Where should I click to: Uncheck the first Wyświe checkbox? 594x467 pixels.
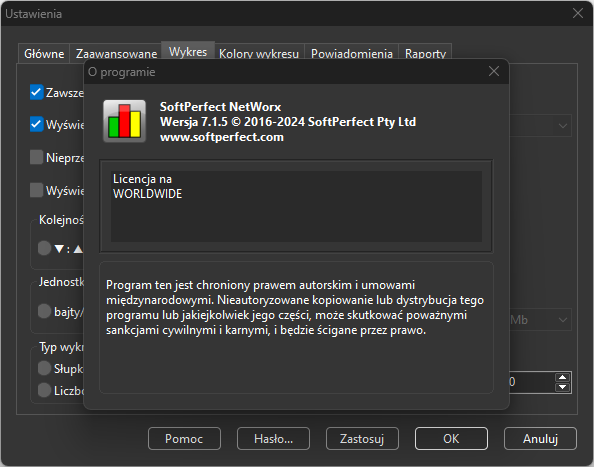(36, 125)
